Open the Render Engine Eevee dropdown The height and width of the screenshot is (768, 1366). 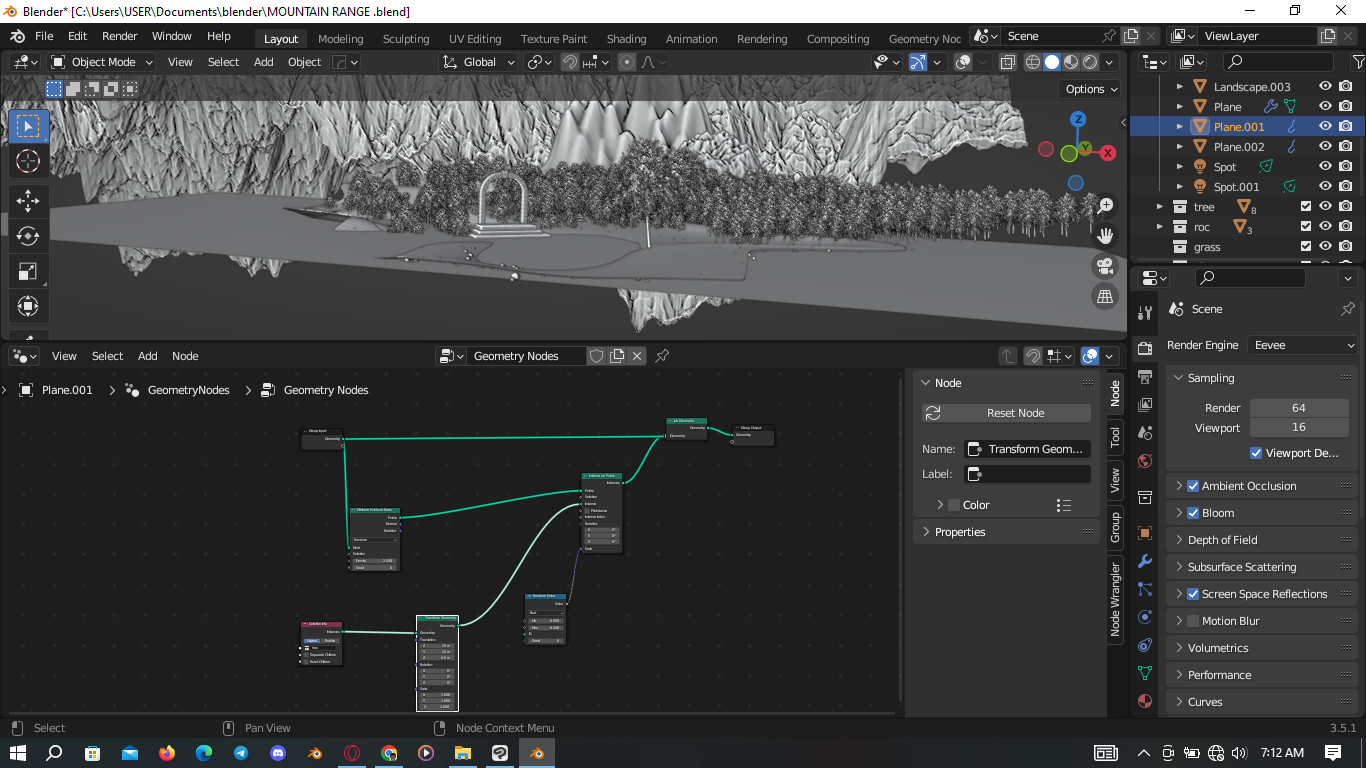(x=1303, y=345)
